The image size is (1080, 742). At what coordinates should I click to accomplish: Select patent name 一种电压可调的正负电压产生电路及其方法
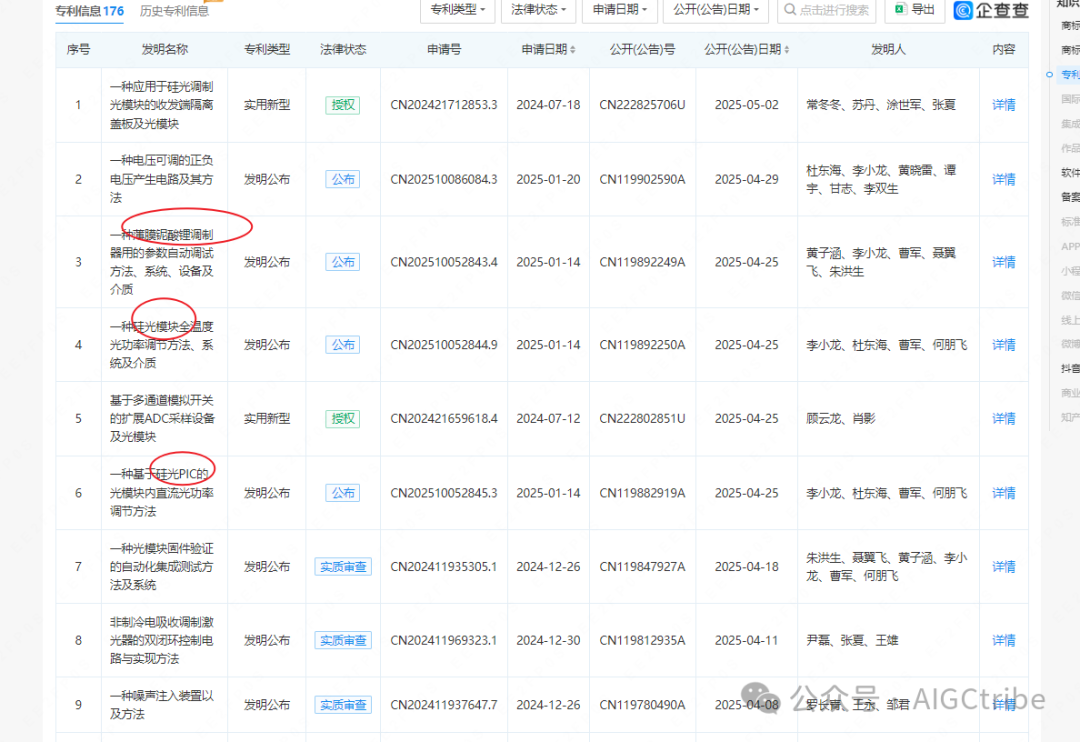162,179
